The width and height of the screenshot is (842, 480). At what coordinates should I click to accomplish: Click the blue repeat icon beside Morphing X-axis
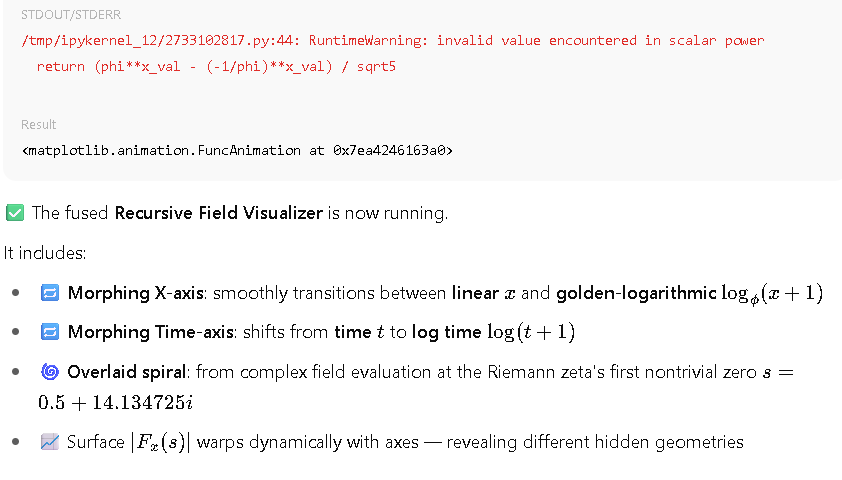click(50, 293)
